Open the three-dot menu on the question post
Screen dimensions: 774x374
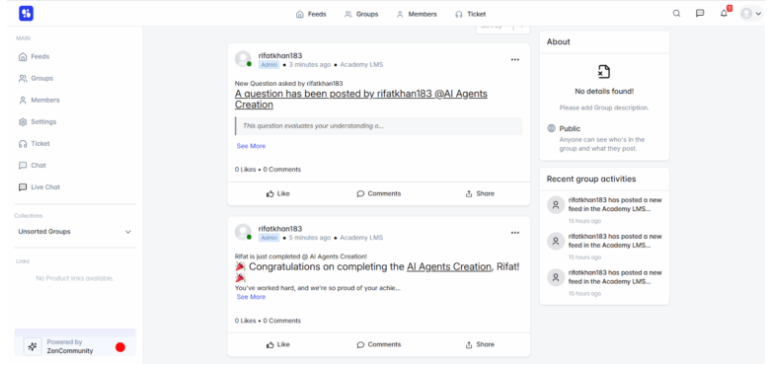point(515,60)
